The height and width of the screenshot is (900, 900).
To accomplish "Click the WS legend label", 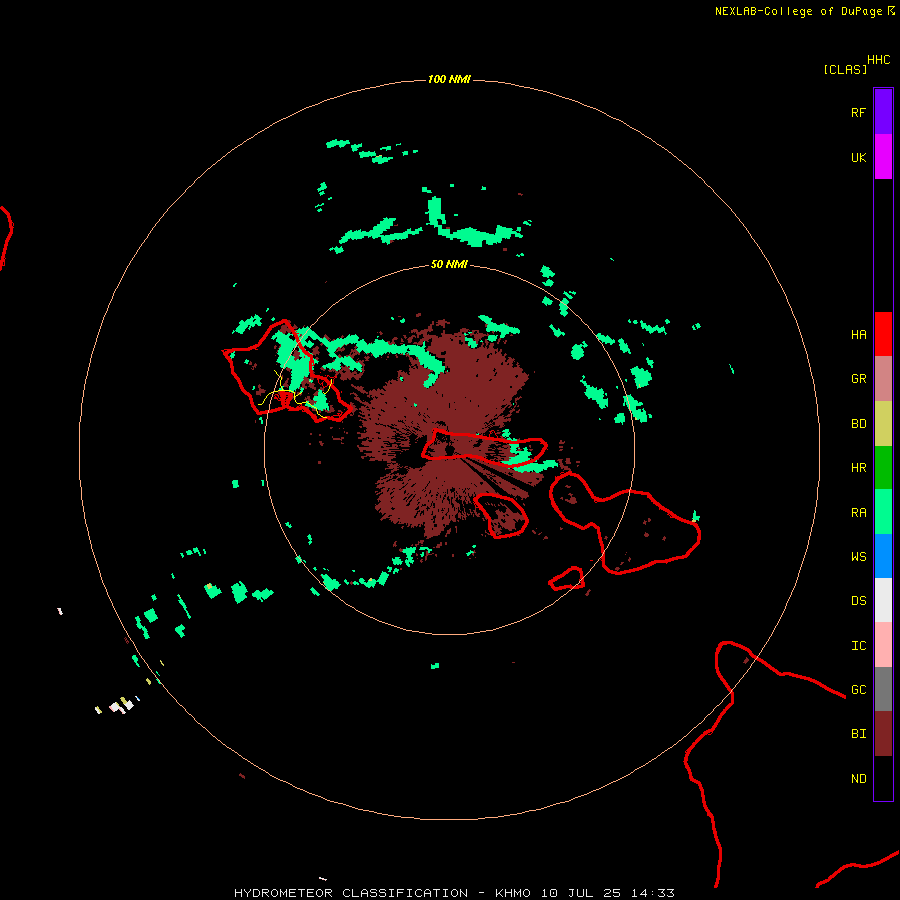I will pyautogui.click(x=858, y=557).
